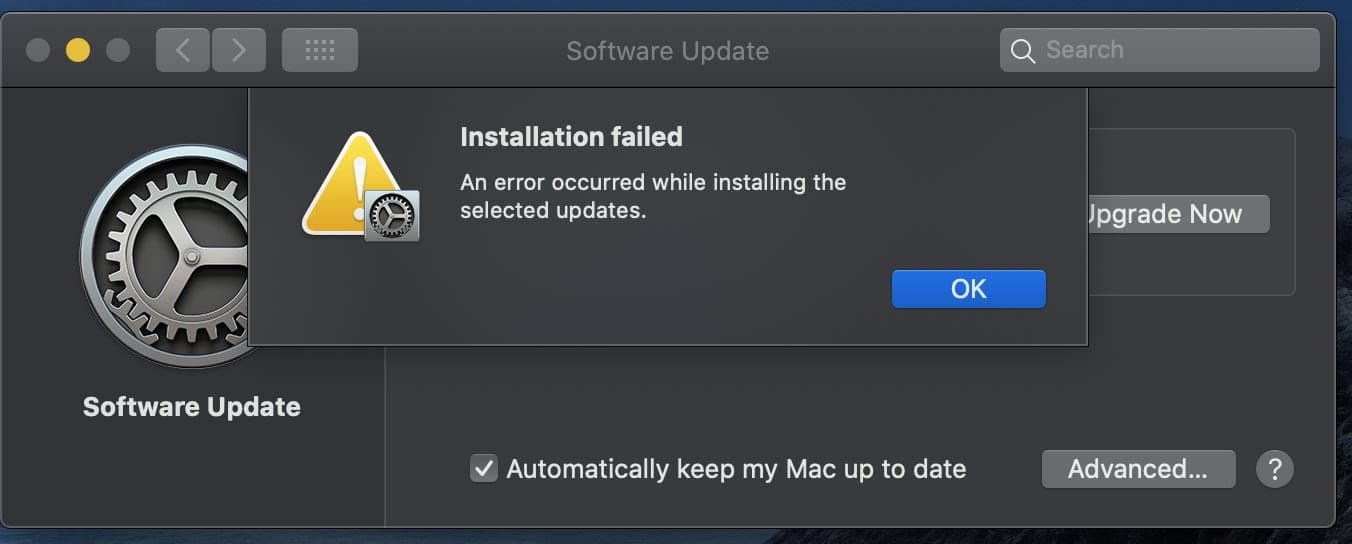Click the small gear badge on warning icon

391,216
